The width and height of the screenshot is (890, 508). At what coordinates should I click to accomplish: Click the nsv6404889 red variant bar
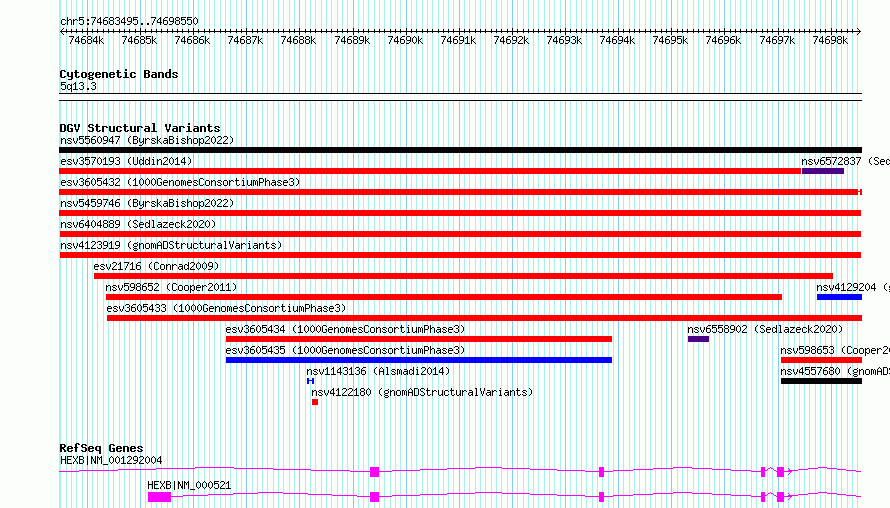(x=460, y=234)
